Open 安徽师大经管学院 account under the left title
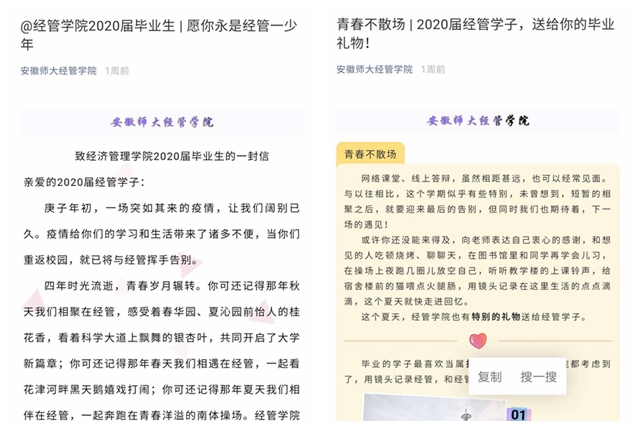Image resolution: width=640 pixels, height=428 pixels. coord(58,71)
